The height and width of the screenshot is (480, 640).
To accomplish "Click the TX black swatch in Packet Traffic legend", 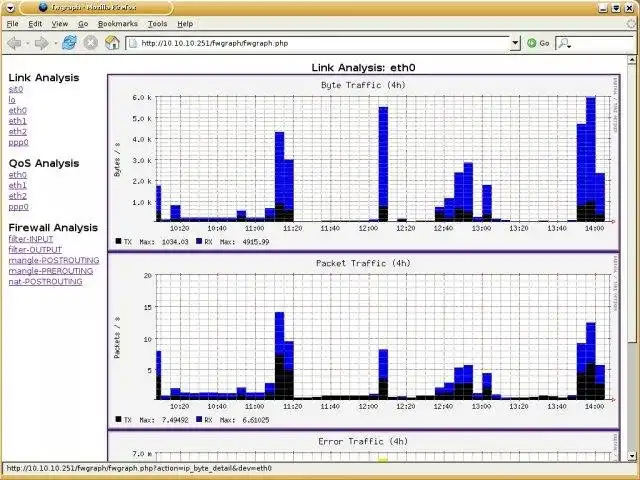I will pos(119,419).
